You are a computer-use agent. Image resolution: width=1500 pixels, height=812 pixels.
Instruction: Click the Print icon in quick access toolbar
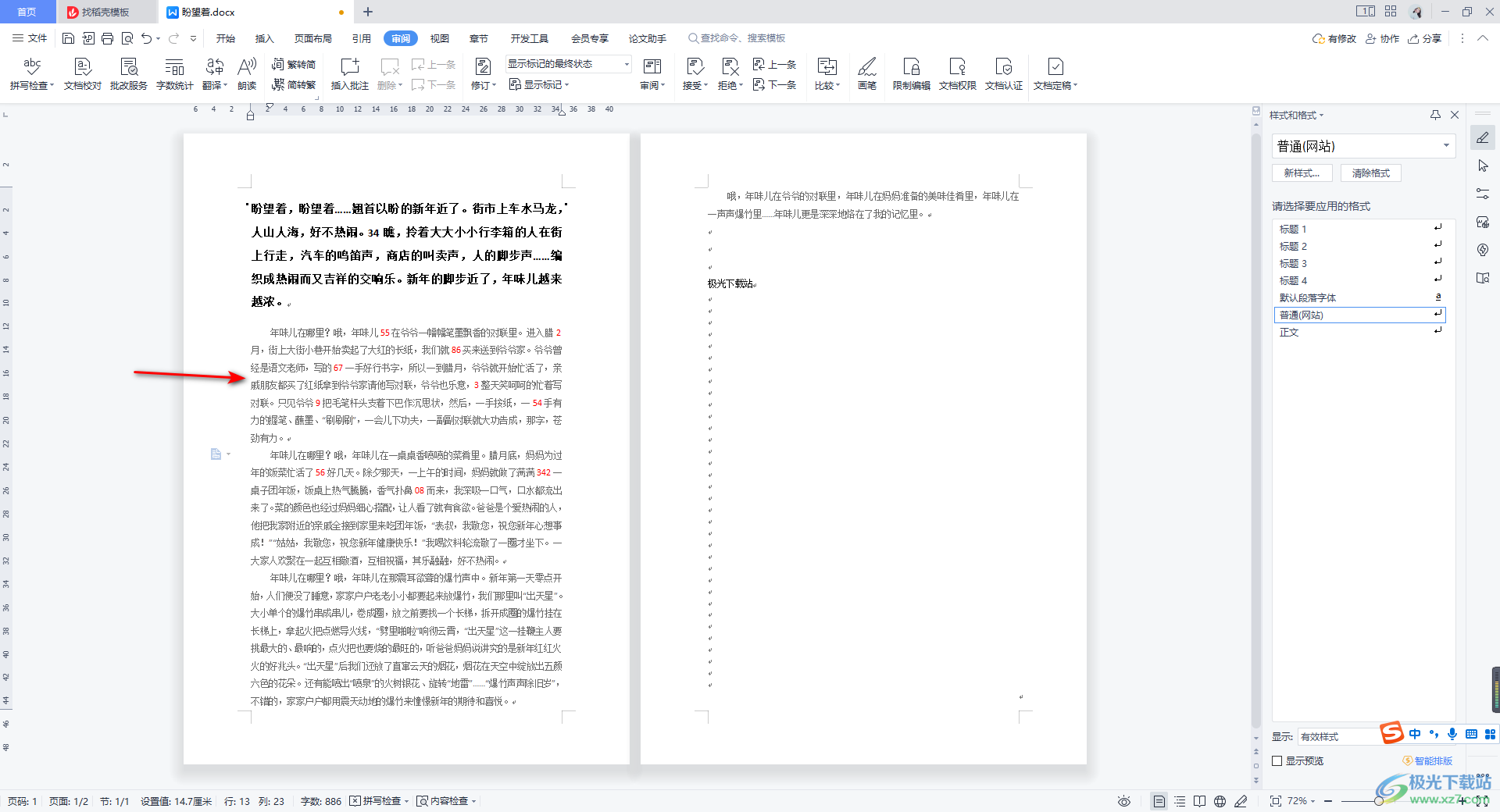(107, 38)
